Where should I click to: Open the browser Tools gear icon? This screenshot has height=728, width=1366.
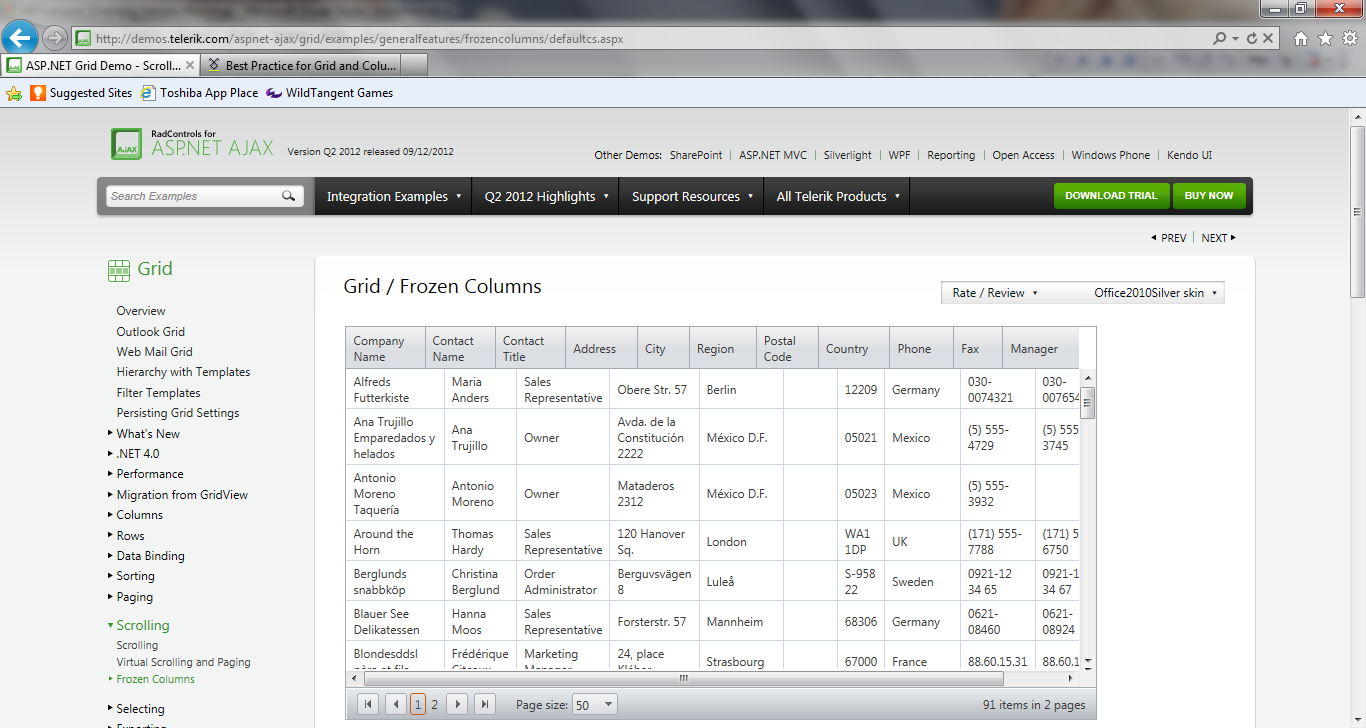pos(1349,39)
